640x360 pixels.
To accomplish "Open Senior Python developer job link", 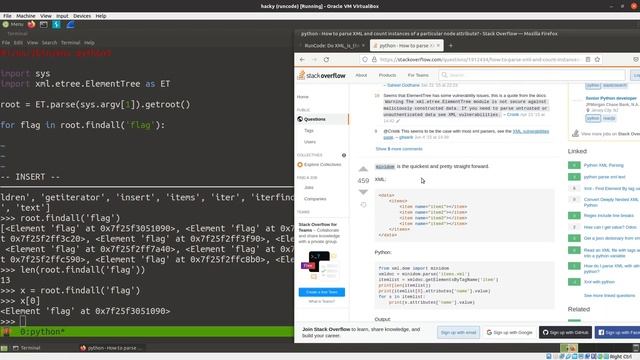I will (x=611, y=98).
